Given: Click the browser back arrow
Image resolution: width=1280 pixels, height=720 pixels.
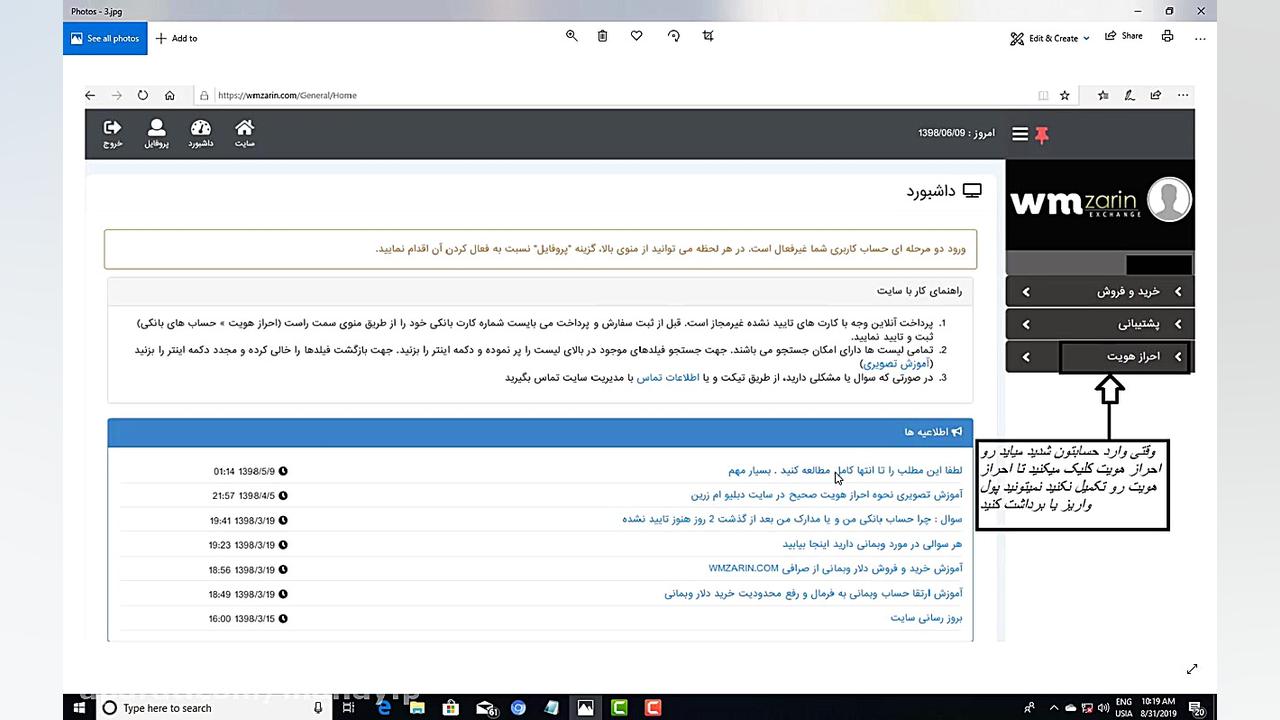Looking at the screenshot, I should point(90,95).
